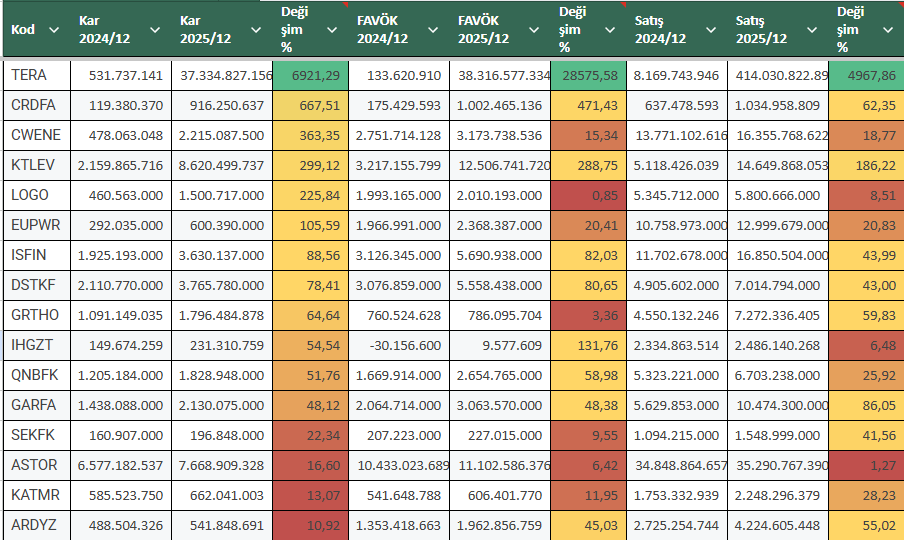
Task: Select the IHGZT code cell
Action: [37, 345]
